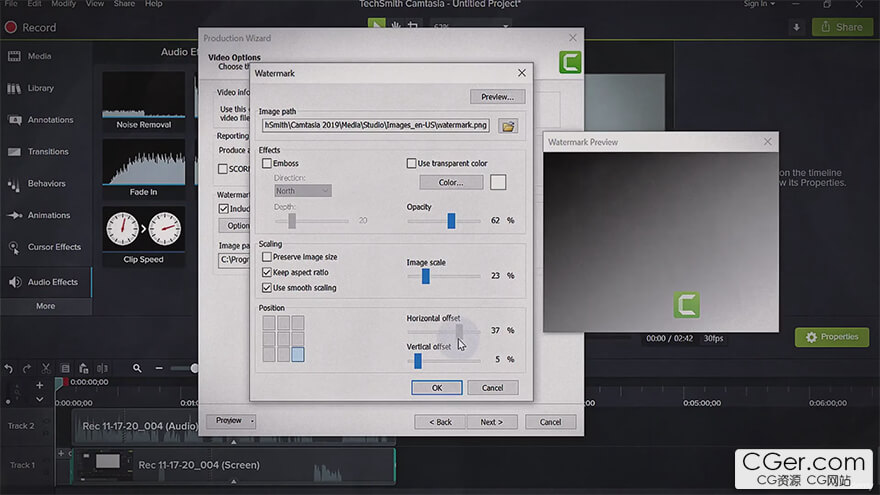Click Back in the Production Wizard
Viewport: 880px width, 495px height.
[440, 422]
